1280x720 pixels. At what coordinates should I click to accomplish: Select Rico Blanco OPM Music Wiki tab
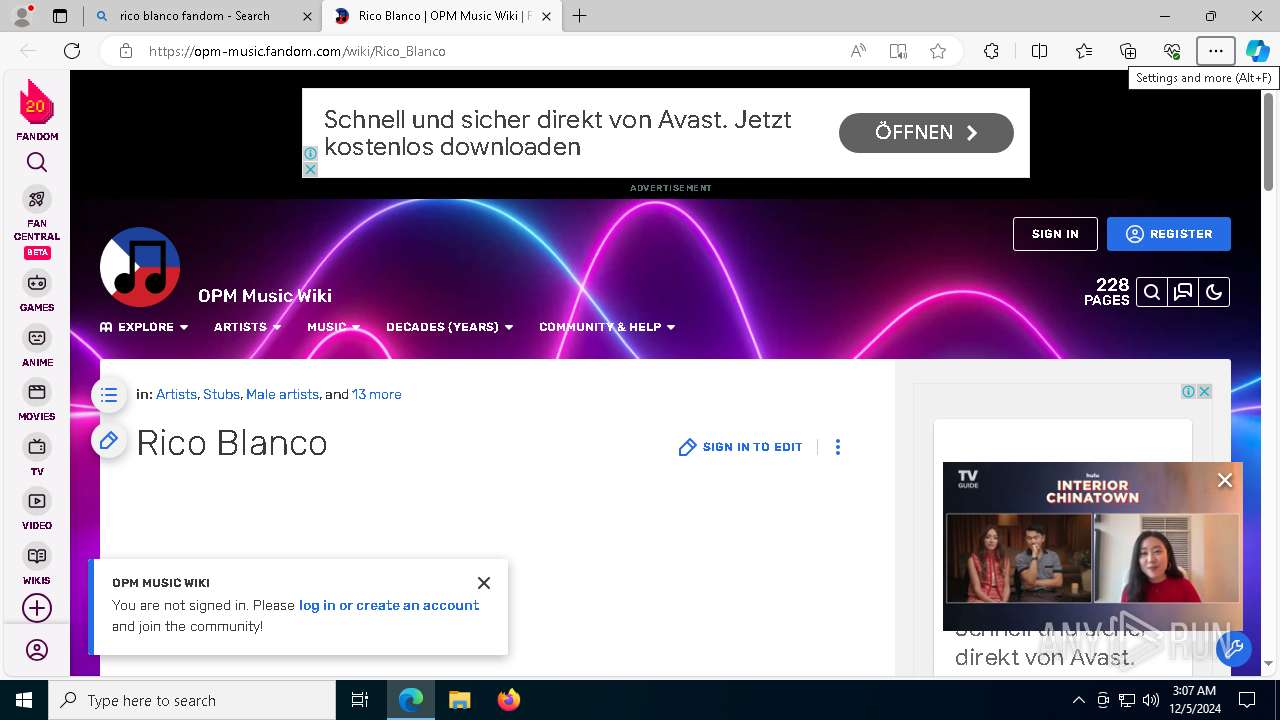(x=443, y=16)
